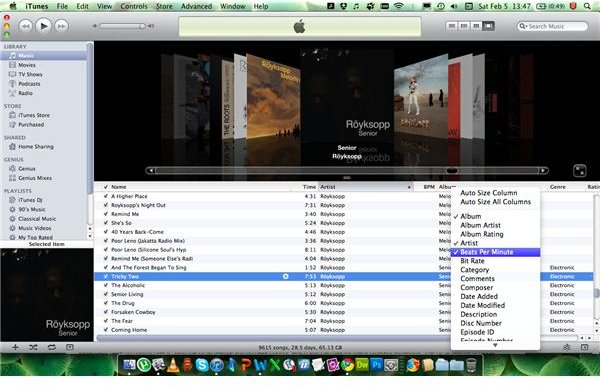Skip to the next track
The height and width of the screenshot is (386, 600).
click(62, 26)
